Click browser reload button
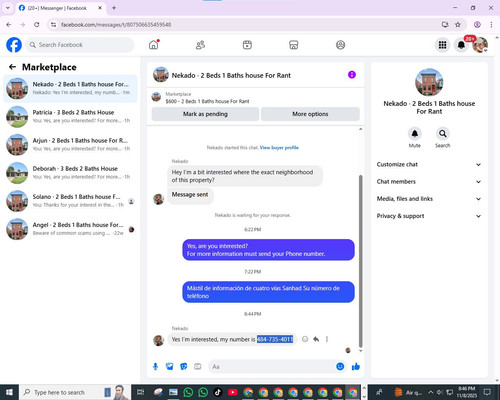This screenshot has height=400, width=500. pos(37,24)
